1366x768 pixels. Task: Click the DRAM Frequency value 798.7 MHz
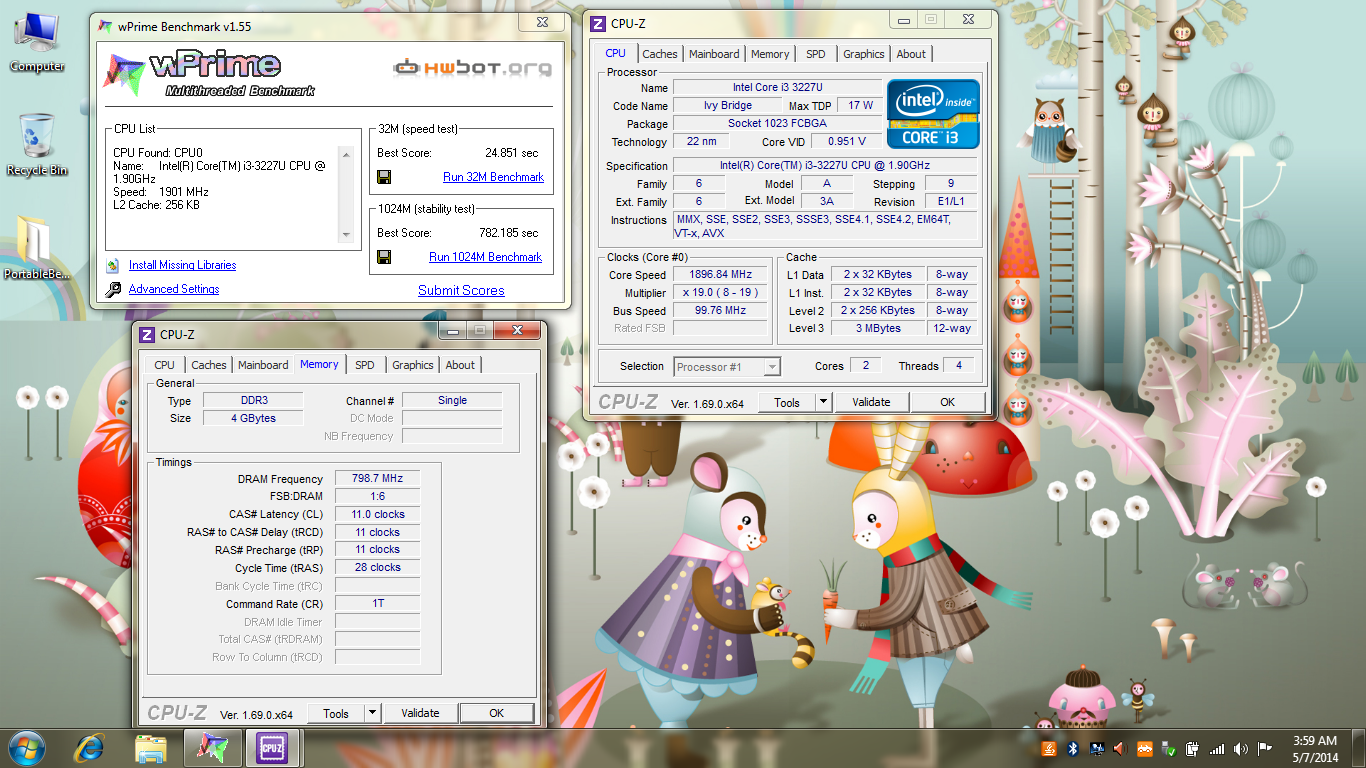(x=377, y=479)
